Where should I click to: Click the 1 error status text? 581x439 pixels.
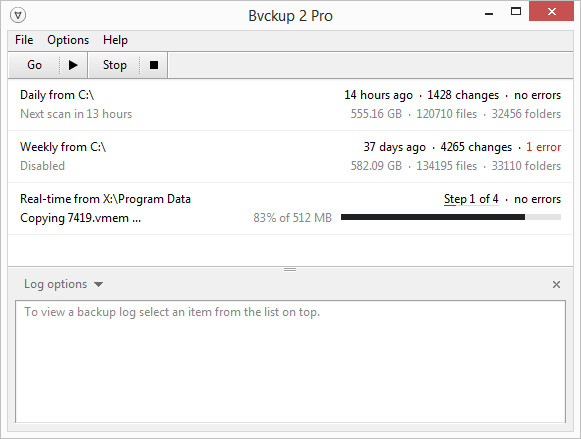pyautogui.click(x=543, y=147)
